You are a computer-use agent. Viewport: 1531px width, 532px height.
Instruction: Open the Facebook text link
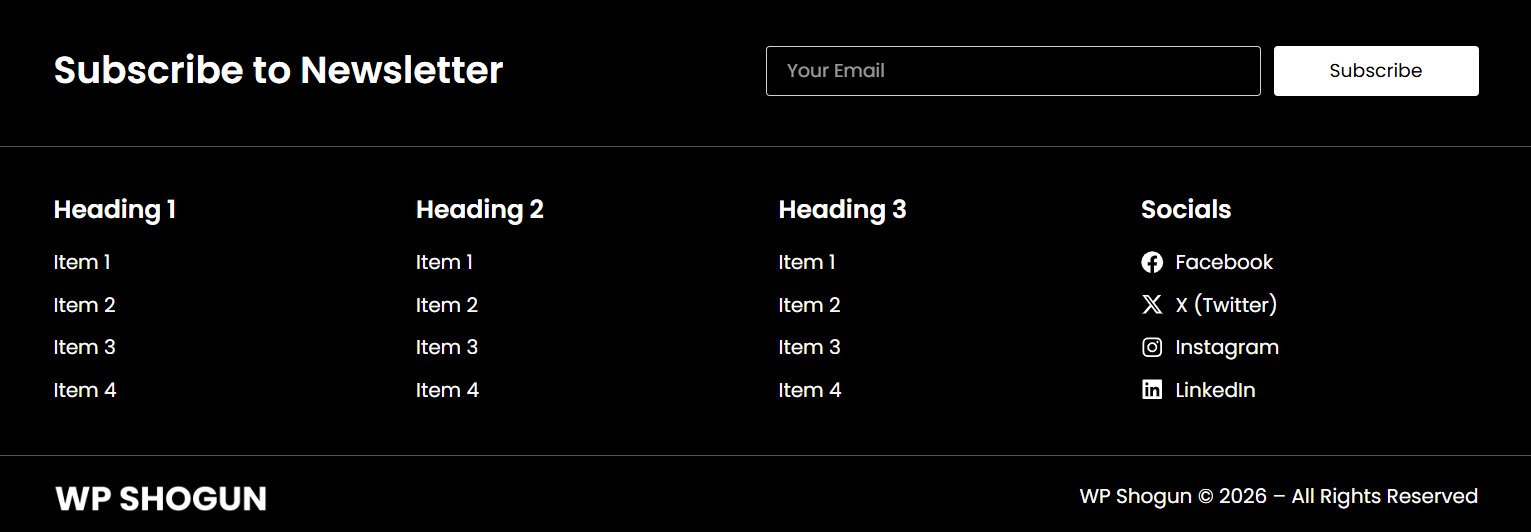coord(1224,262)
